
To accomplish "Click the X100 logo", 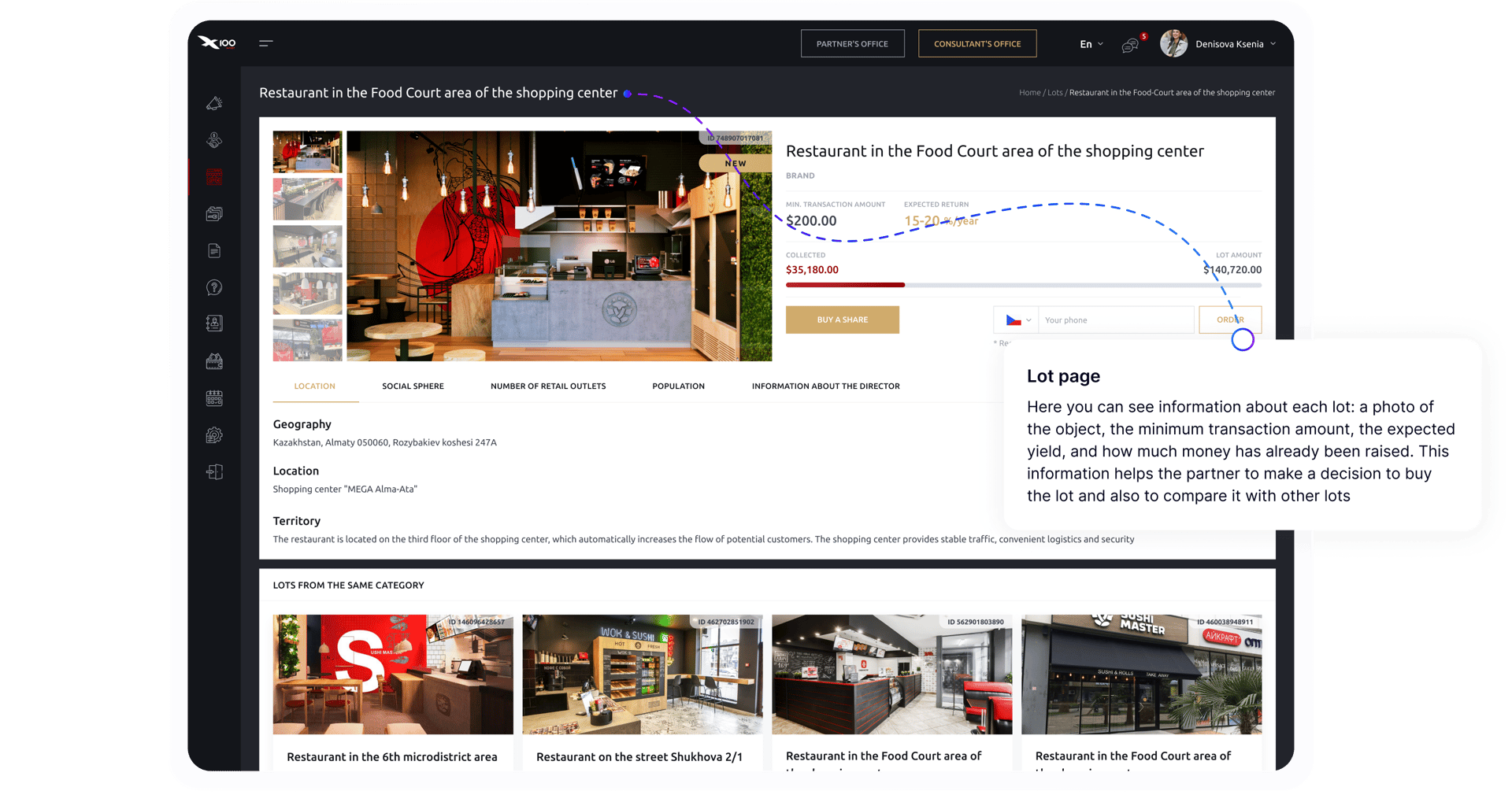I will point(217,43).
